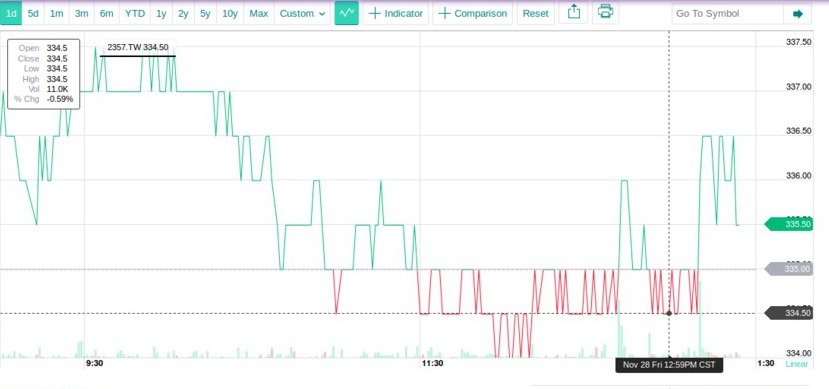Switch to the 5y range
The image size is (829, 389).
coord(205,13)
